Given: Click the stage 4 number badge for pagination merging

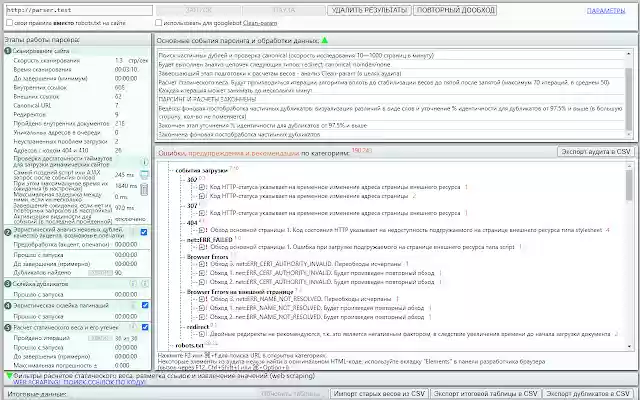Looking at the screenshot, I should coord(8,305).
